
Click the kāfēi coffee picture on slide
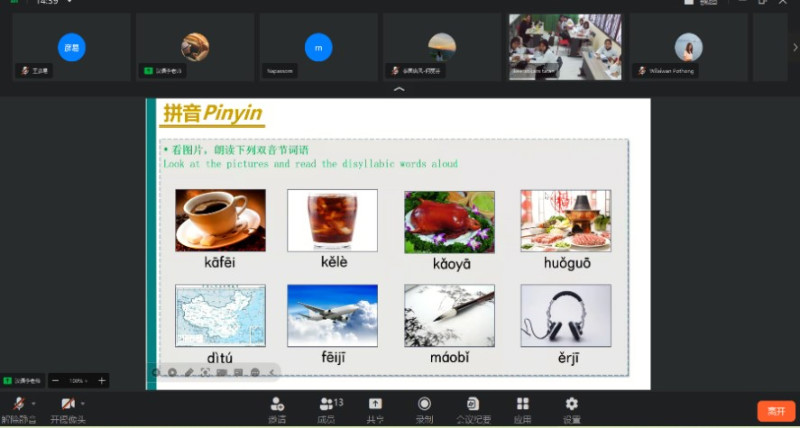pos(220,220)
